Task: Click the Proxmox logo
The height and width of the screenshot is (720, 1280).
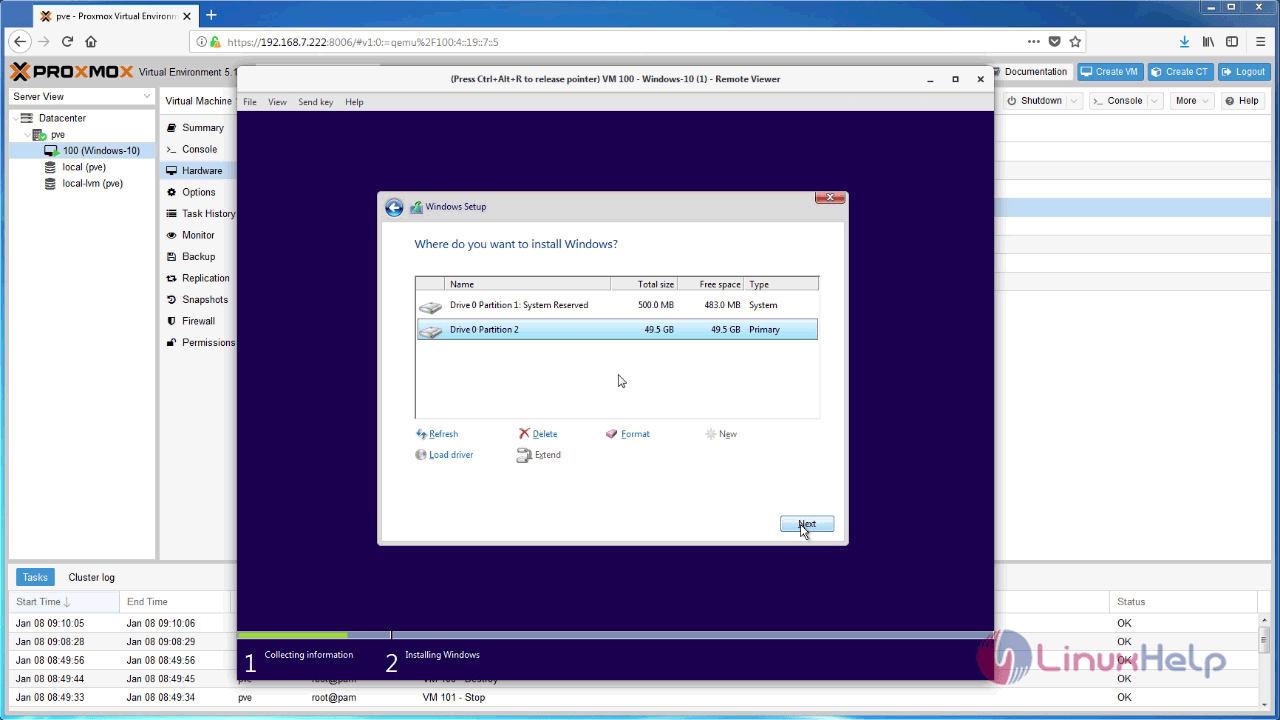Action: tap(71, 72)
